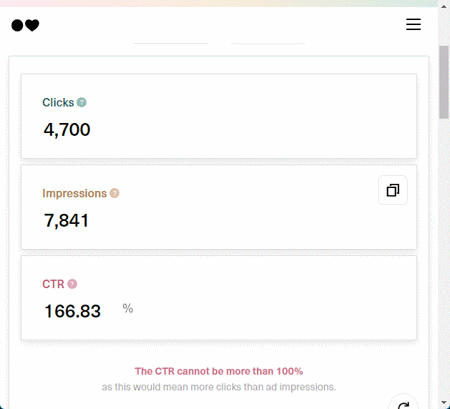The width and height of the screenshot is (450, 409).
Task: Click the CTR cannot exceed 100% warning
Action: pos(219,371)
